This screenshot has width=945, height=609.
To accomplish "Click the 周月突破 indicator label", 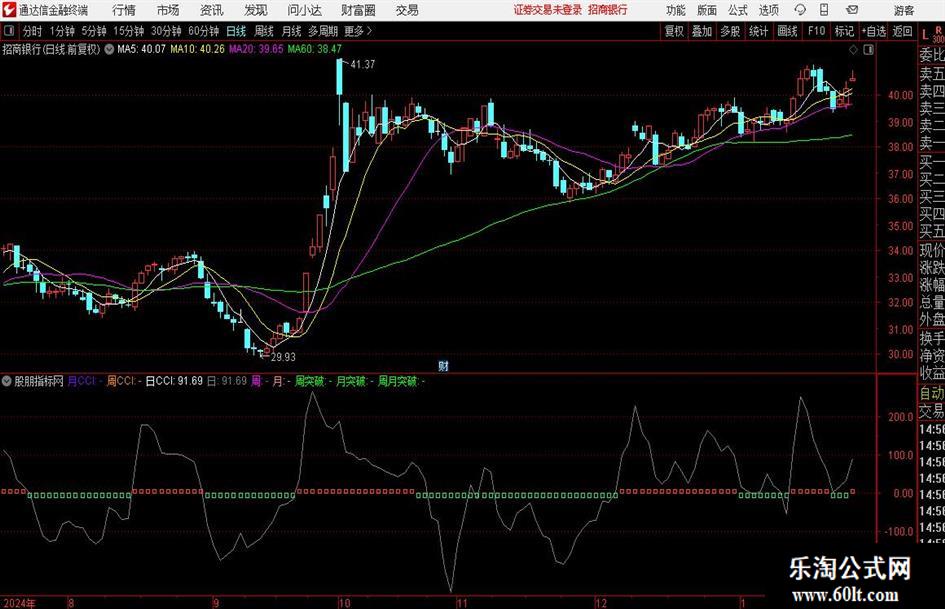I will 401,381.
